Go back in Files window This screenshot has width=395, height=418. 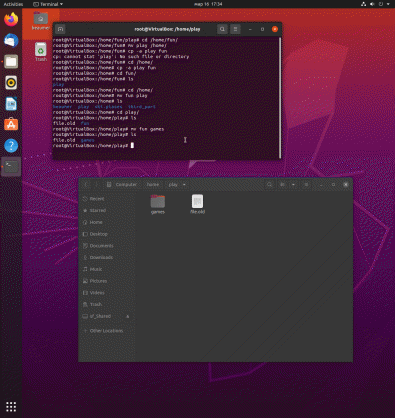[x=86, y=184]
